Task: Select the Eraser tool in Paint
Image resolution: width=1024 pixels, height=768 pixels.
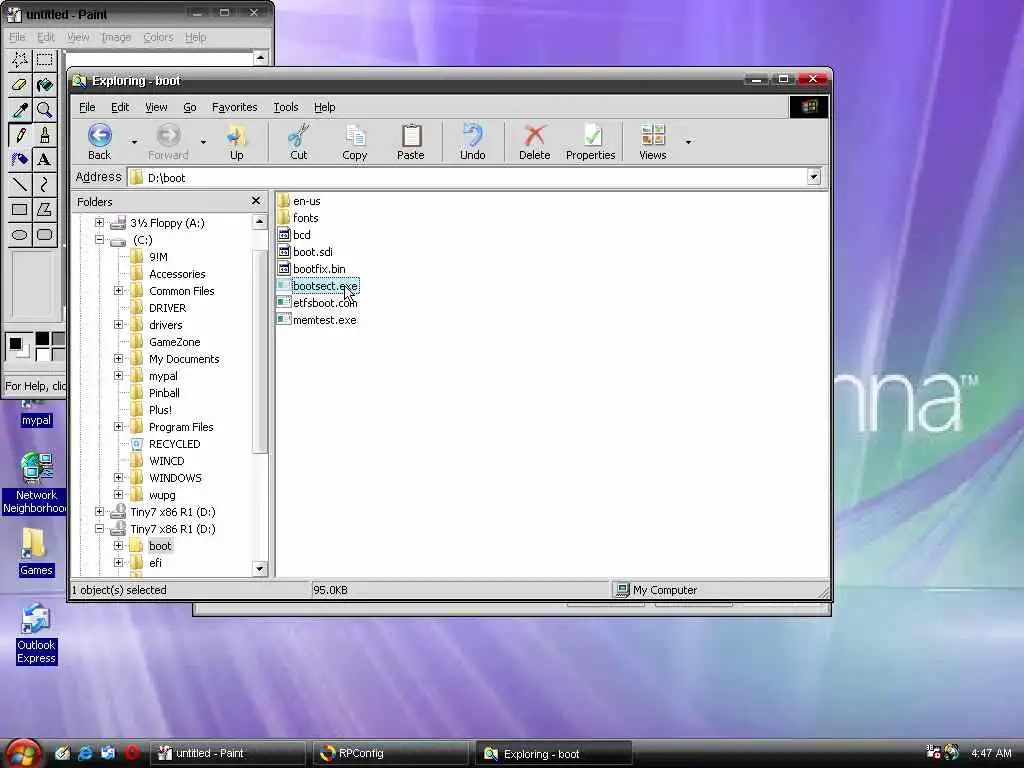Action: (x=20, y=85)
